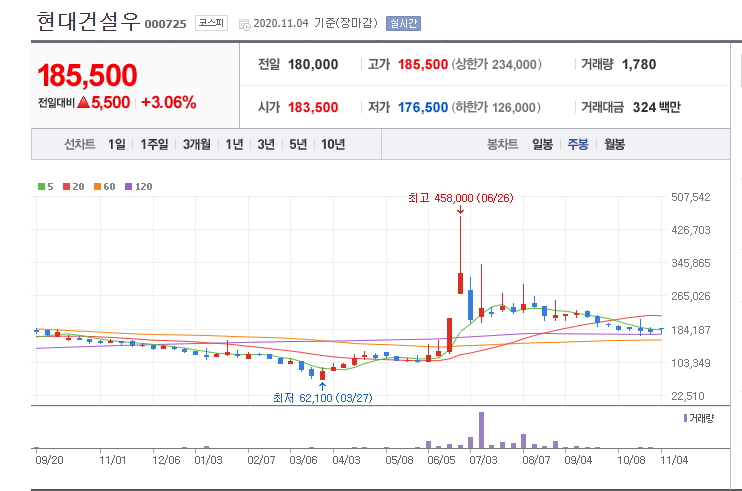742x491 pixels.
Task: Click the 하한가 126,000 text
Action: [x=496, y=107]
